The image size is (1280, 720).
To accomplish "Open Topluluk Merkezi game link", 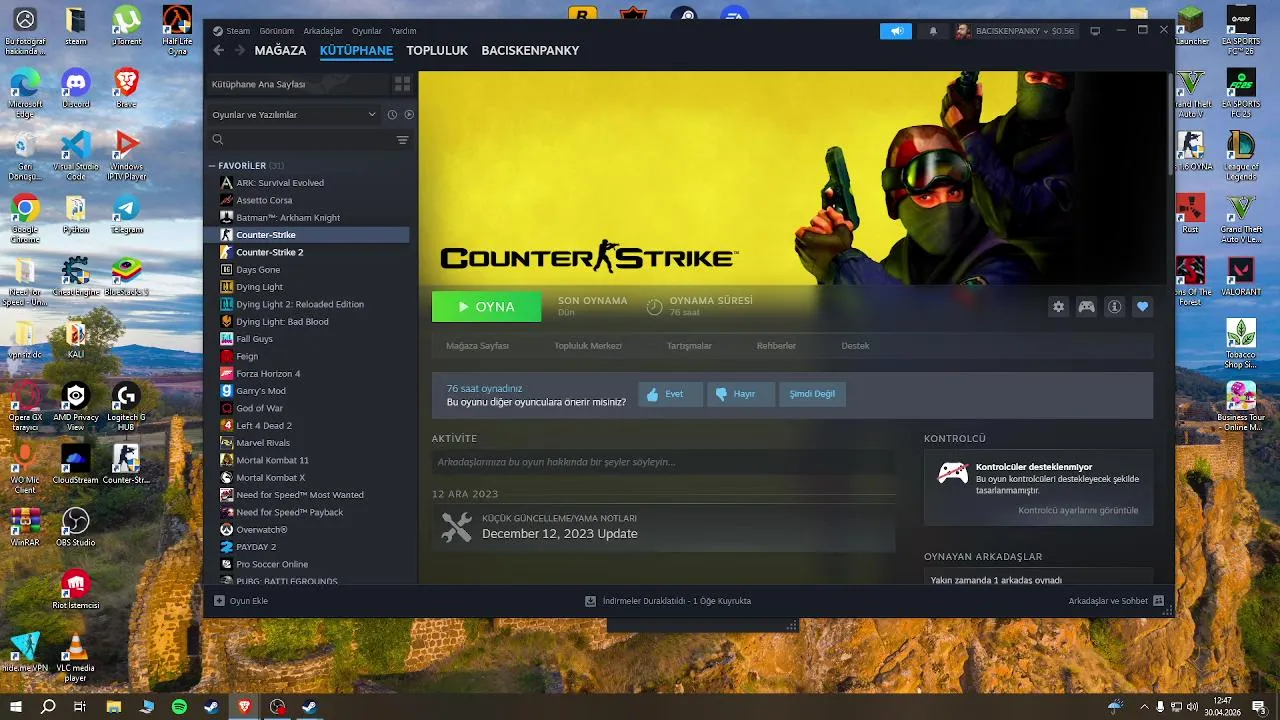I will [588, 346].
